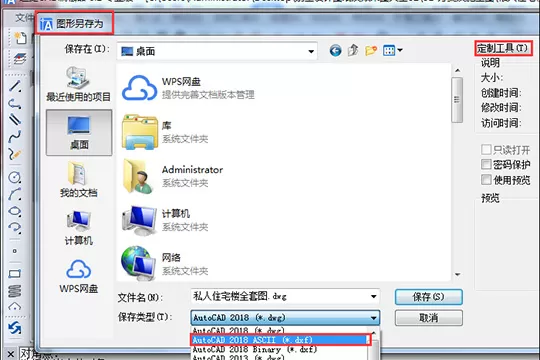The width and height of the screenshot is (540, 360).
Task: Choose AutoCAD 2018 Binary (*.dxf) option
Action: pyautogui.click(x=280, y=349)
